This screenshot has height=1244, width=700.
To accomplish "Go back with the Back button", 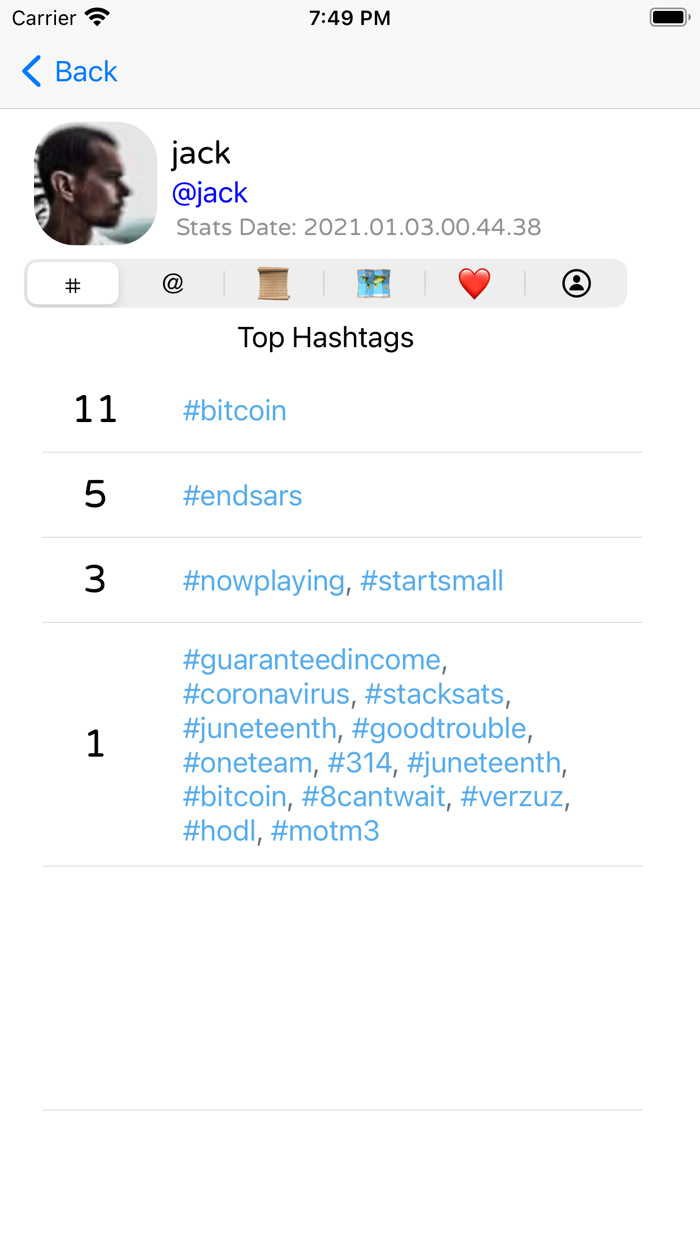I will (70, 72).
